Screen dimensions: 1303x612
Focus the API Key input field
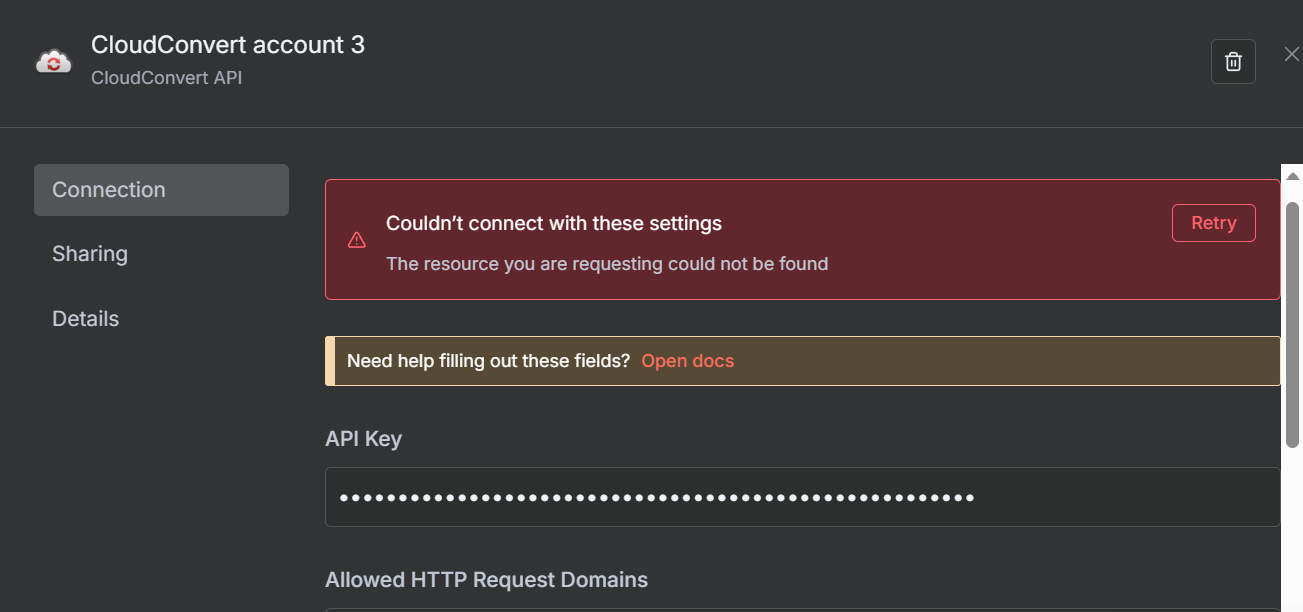tap(802, 497)
